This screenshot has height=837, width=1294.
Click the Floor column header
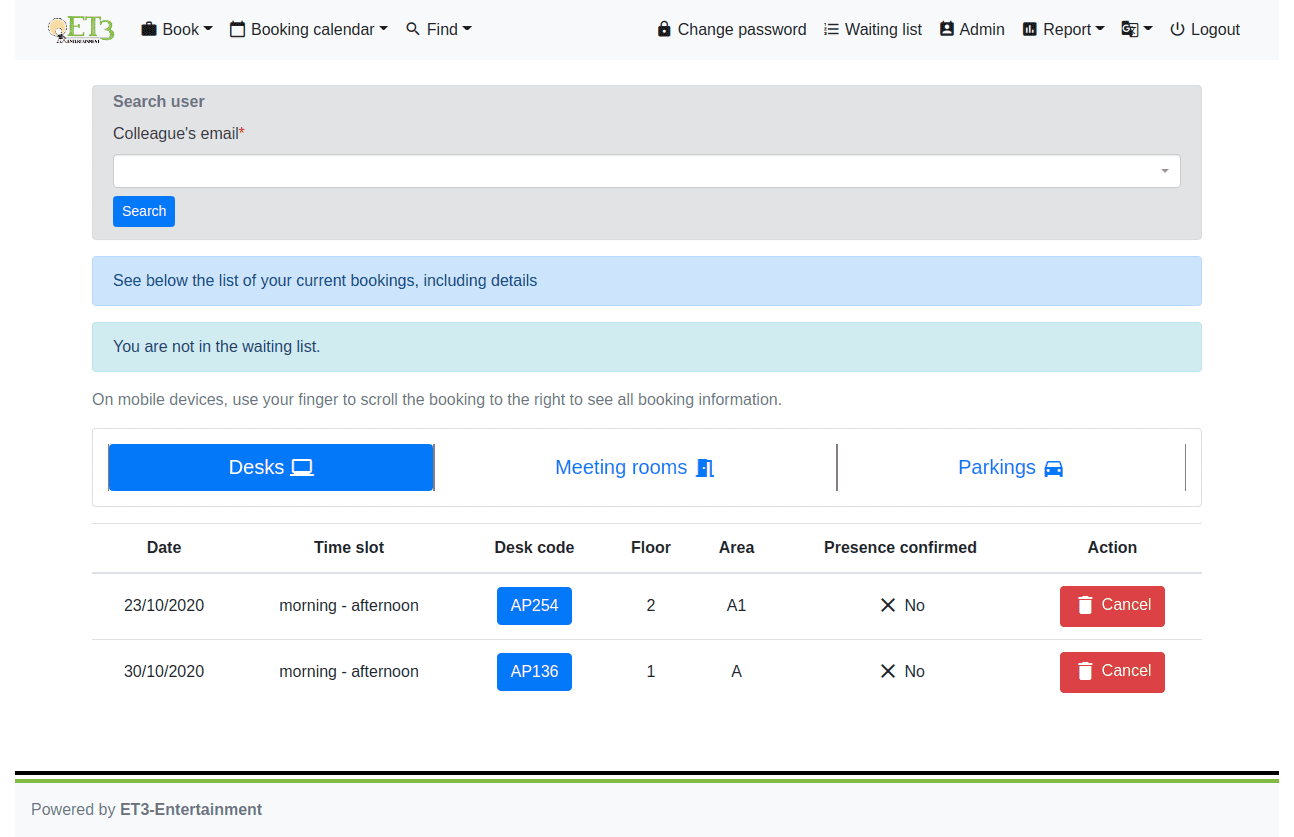pyautogui.click(x=651, y=548)
